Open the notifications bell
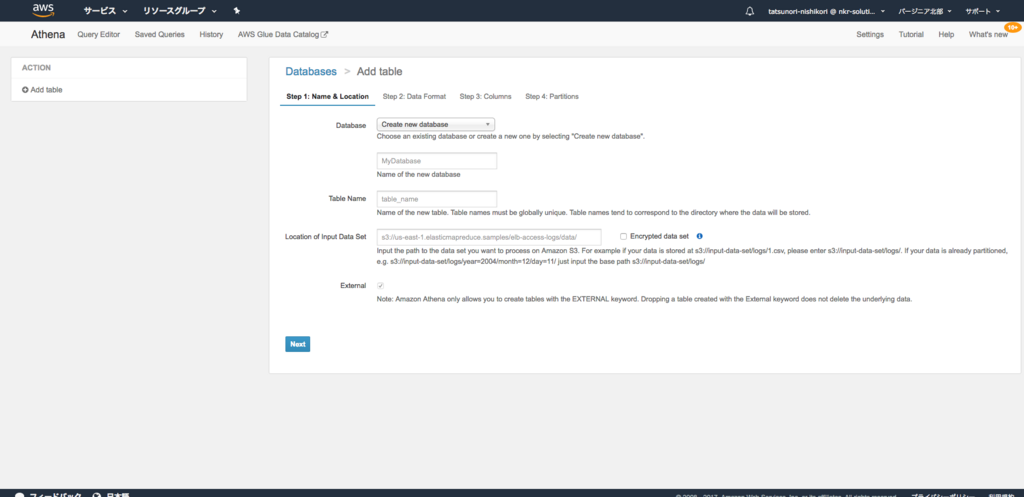Viewport: 1024px width, 497px height. 750,11
